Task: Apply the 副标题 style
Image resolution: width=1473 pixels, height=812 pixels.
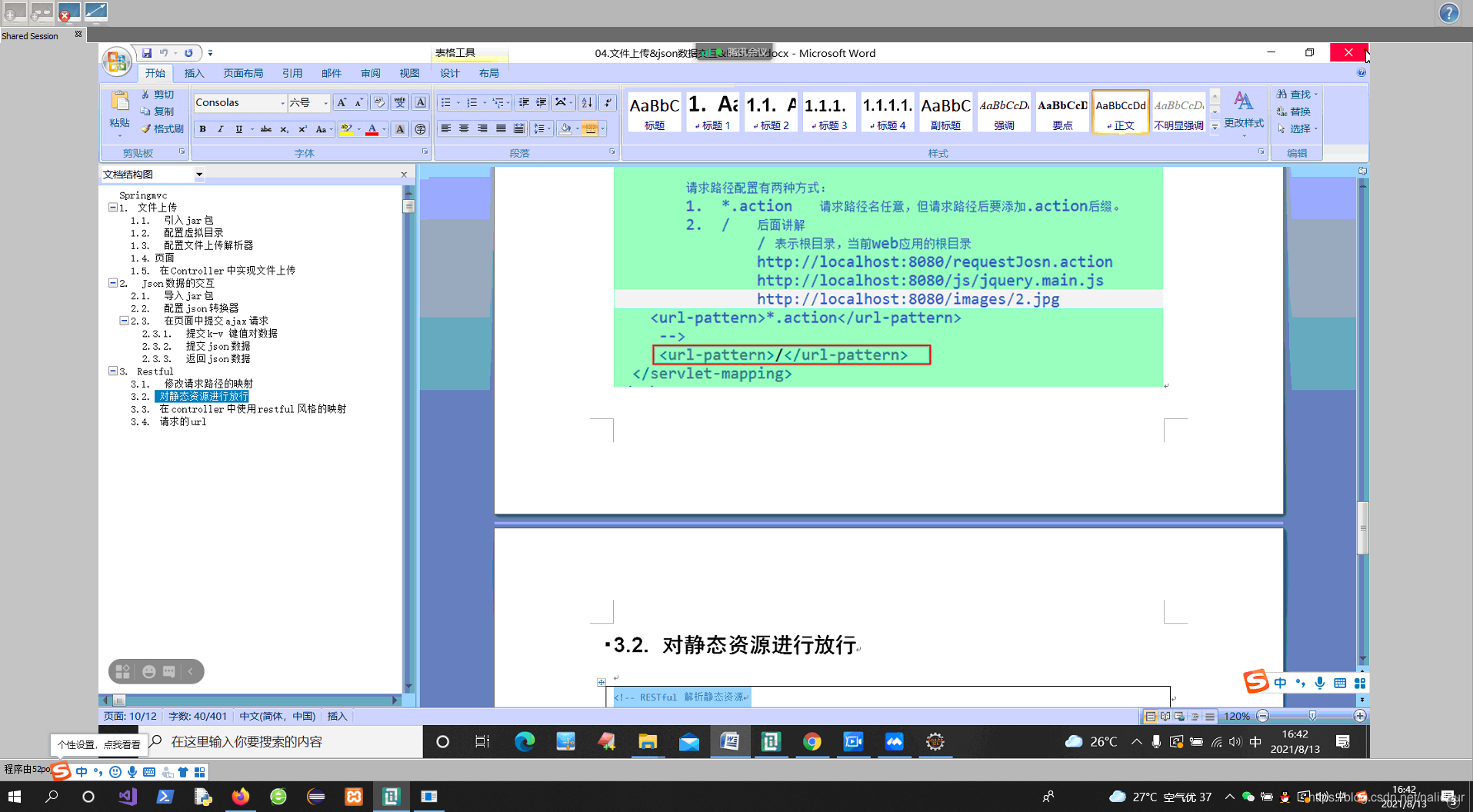Action: 946,111
